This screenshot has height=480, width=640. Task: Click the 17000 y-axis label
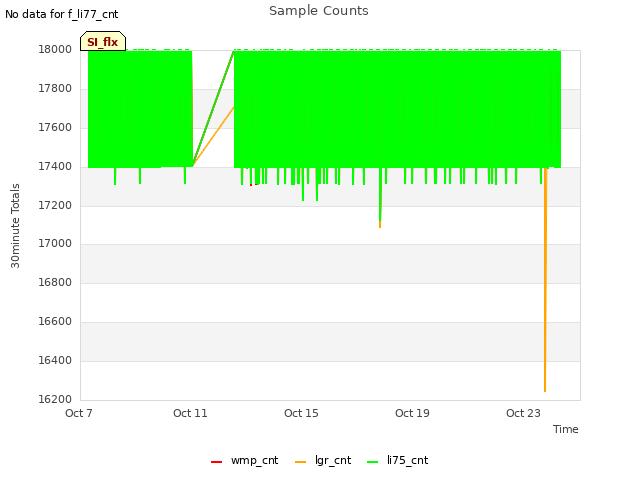click(55, 244)
